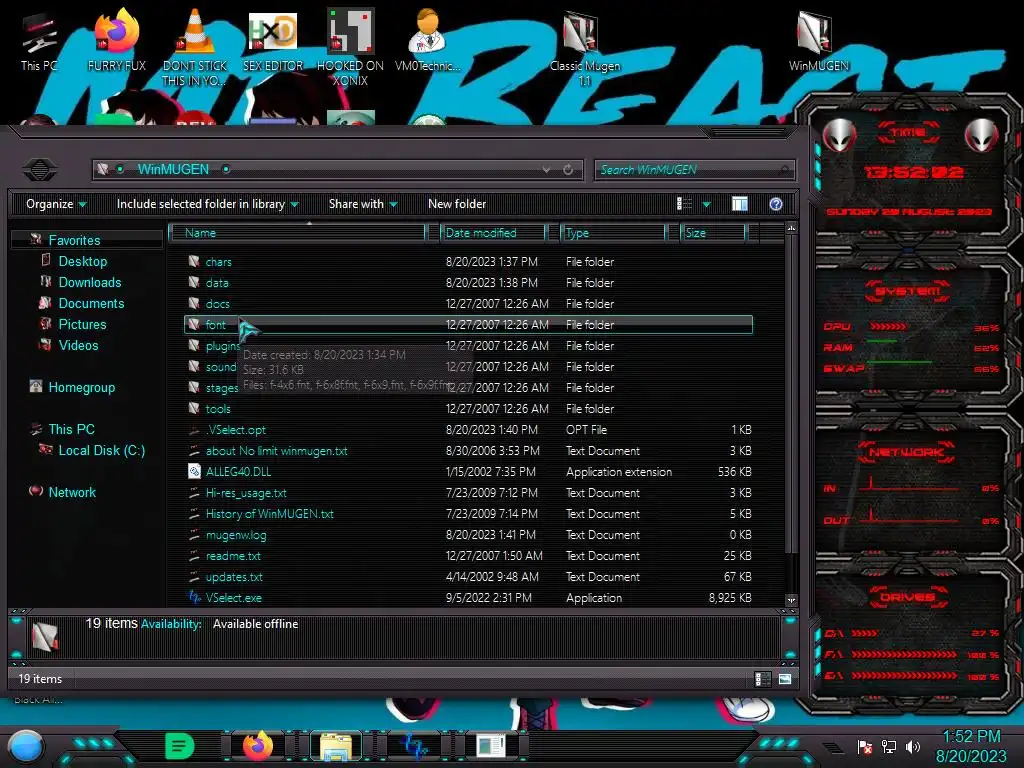The image size is (1024, 768).
Task: Click the help question mark icon
Action: click(776, 204)
